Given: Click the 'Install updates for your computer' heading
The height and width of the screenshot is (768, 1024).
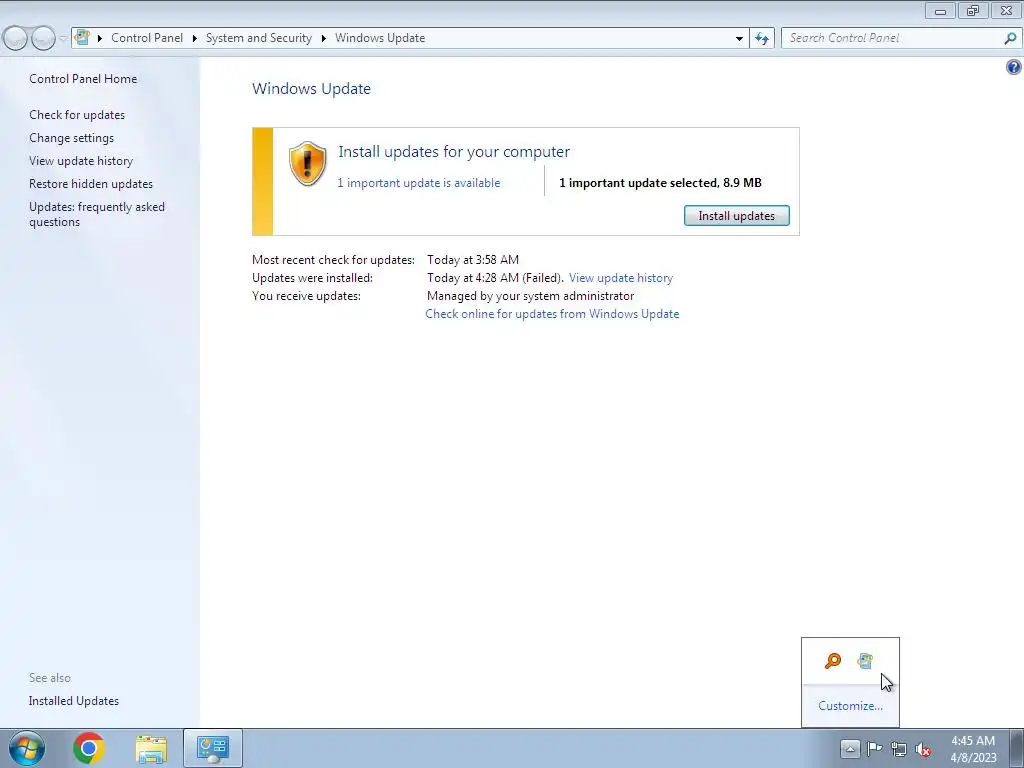Looking at the screenshot, I should point(454,152).
